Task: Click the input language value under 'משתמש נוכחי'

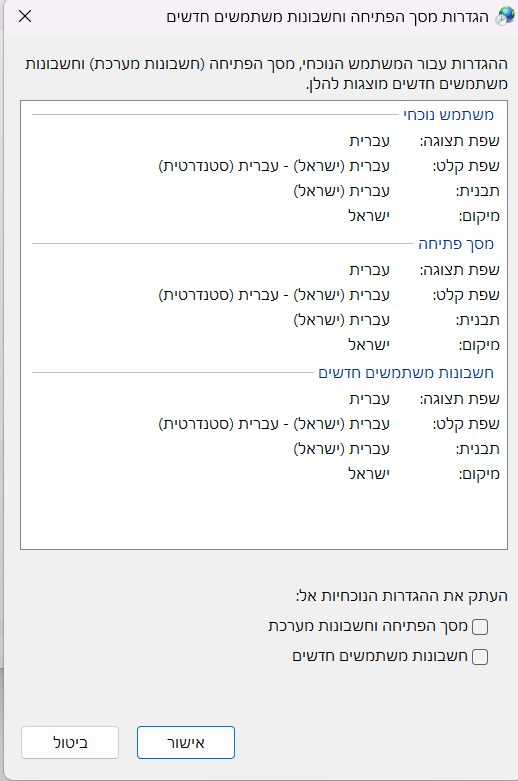Action: 274,166
